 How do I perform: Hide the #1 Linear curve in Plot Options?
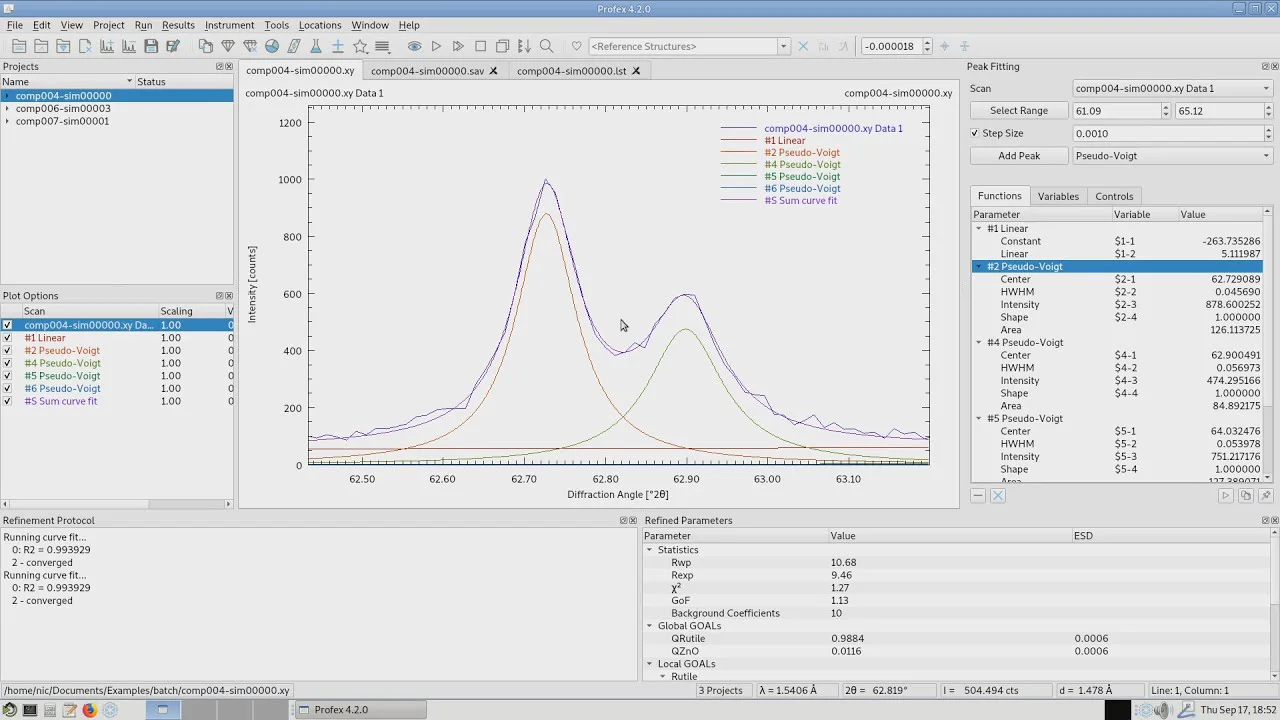(8, 338)
